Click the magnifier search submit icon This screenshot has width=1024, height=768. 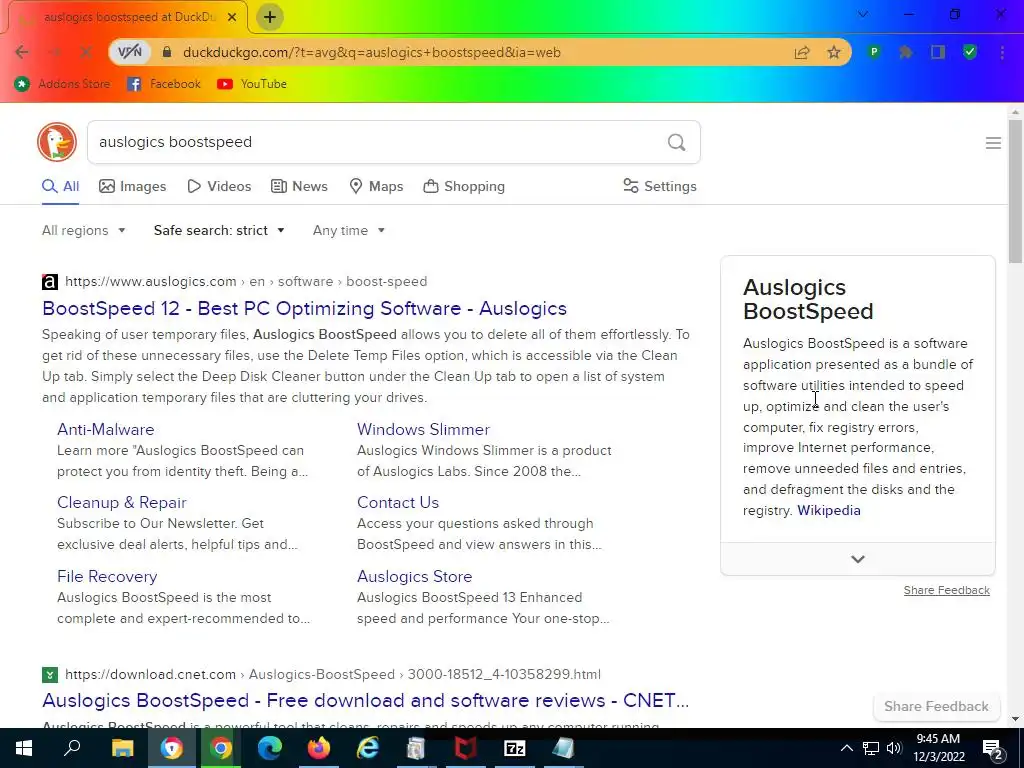(x=677, y=142)
